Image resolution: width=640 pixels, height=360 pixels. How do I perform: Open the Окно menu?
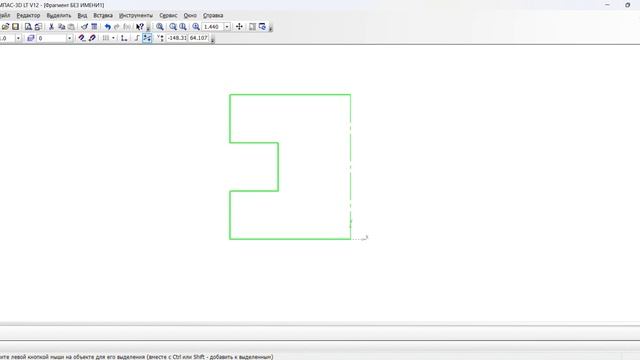tap(190, 16)
